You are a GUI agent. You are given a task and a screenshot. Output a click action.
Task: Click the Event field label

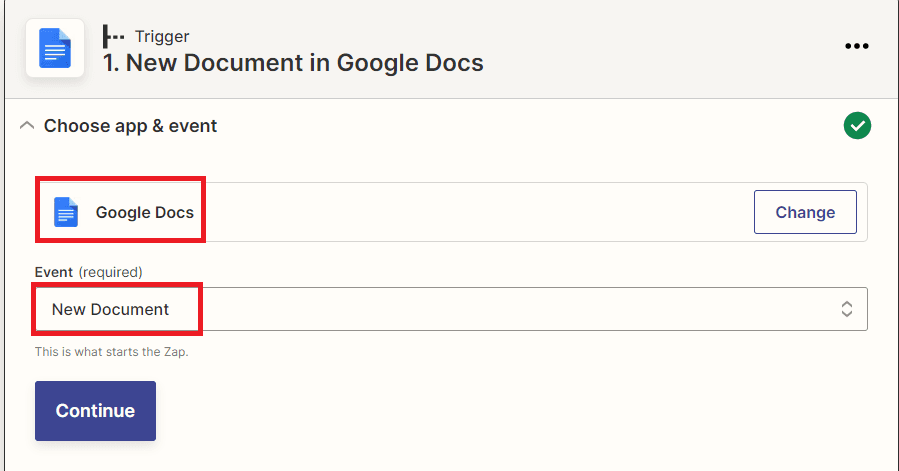click(x=53, y=272)
